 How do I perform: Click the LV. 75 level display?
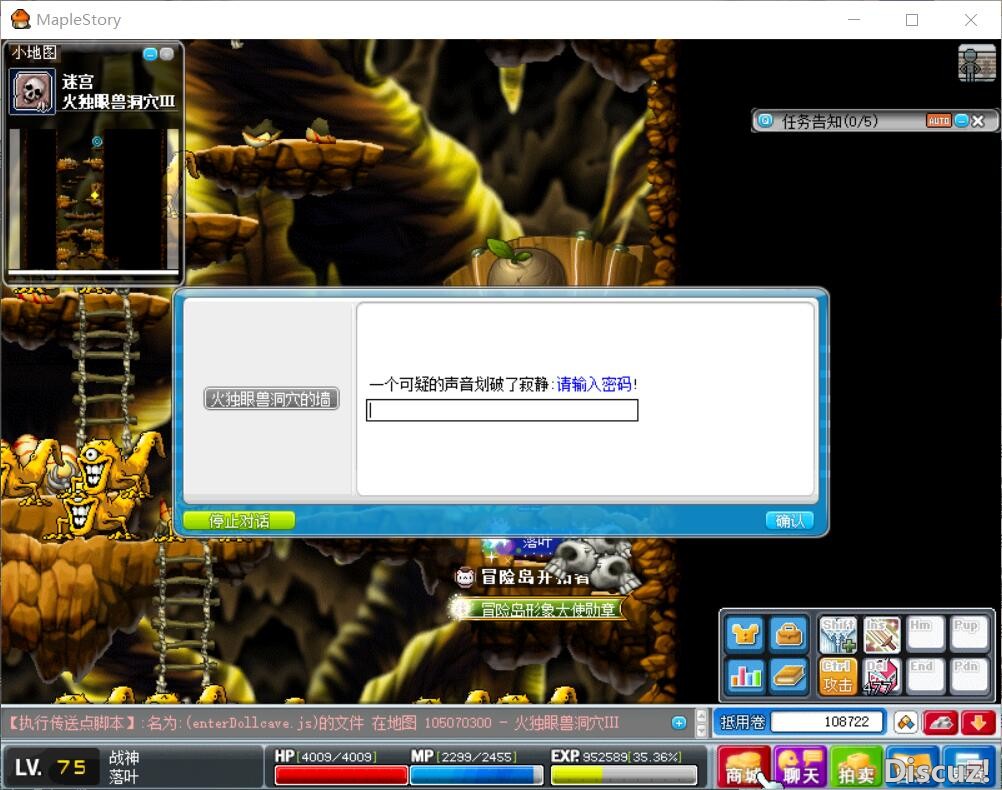point(50,767)
